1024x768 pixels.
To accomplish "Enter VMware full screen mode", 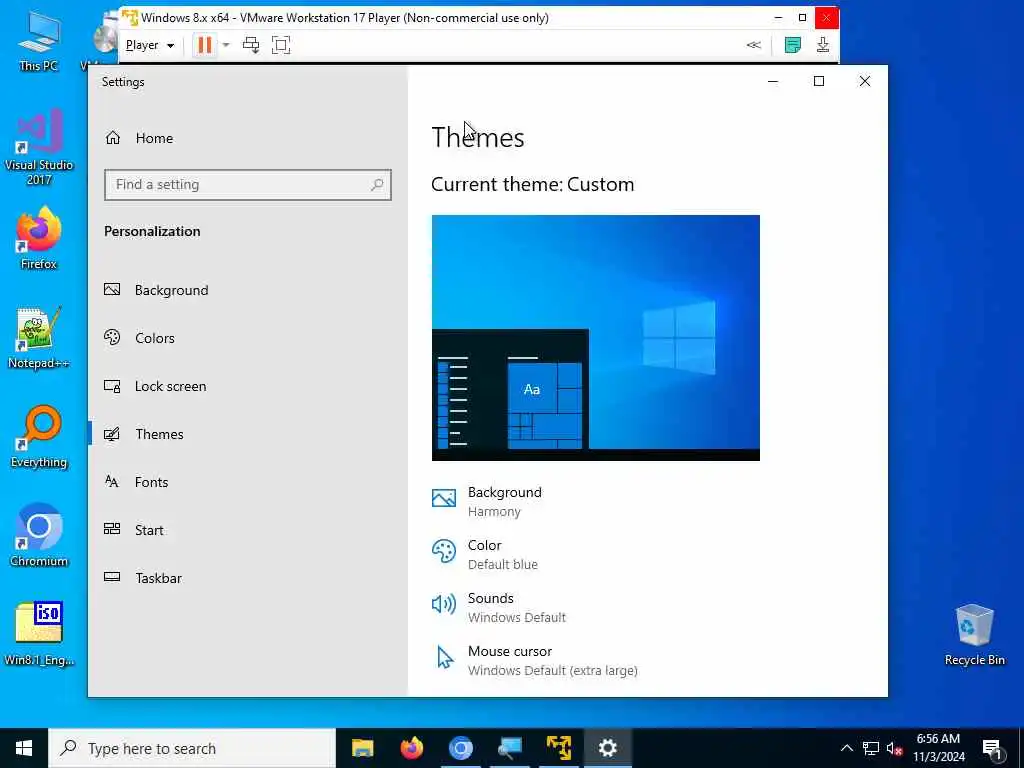I will pyautogui.click(x=281, y=45).
